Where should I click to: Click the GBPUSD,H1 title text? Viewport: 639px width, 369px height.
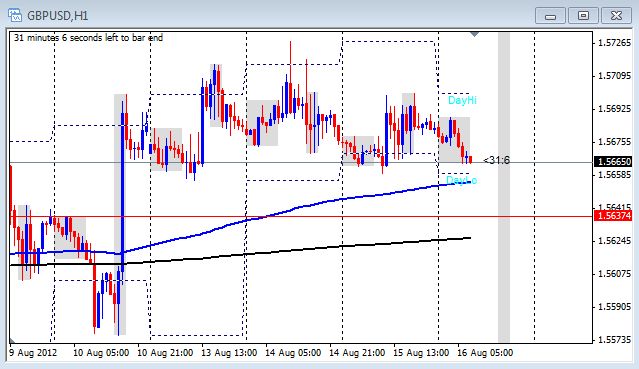pyautogui.click(x=57, y=16)
